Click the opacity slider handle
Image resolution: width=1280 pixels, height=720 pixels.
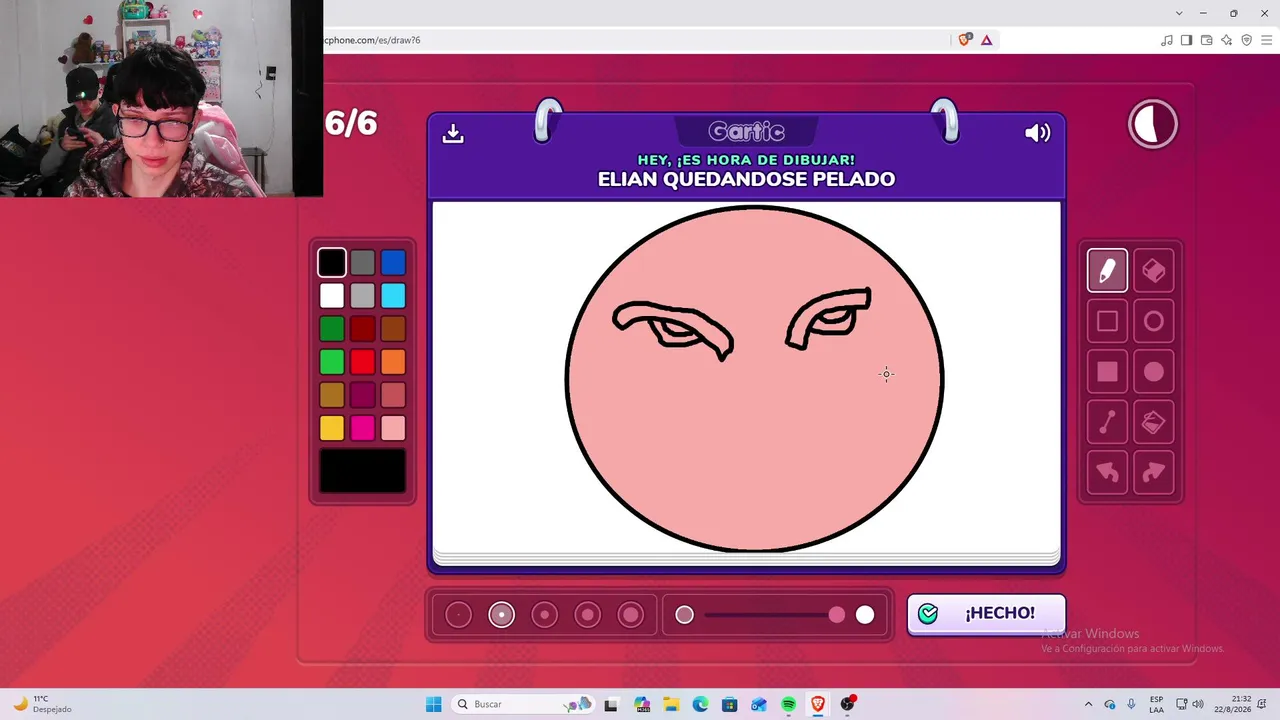836,615
